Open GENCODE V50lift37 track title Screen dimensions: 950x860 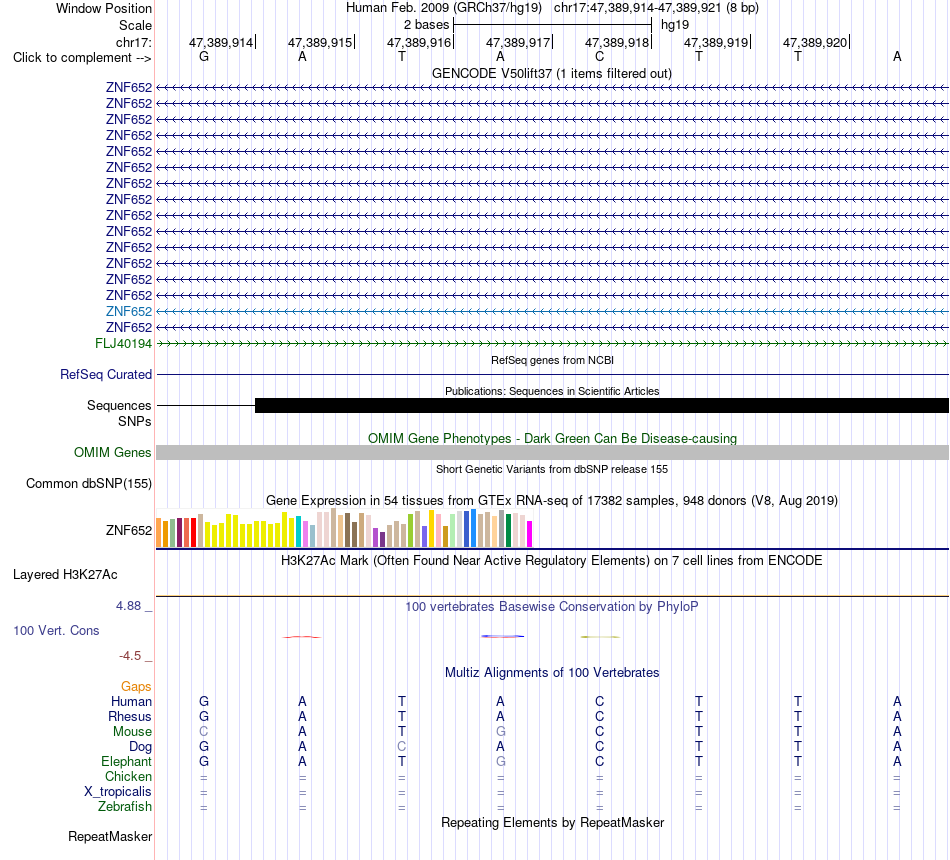pos(552,73)
